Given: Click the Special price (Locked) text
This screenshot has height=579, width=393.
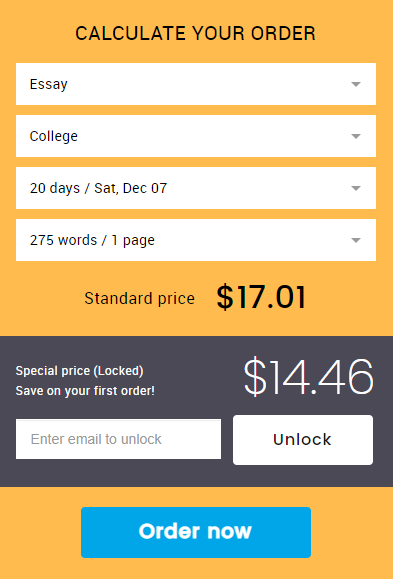Looking at the screenshot, I should [x=79, y=371].
